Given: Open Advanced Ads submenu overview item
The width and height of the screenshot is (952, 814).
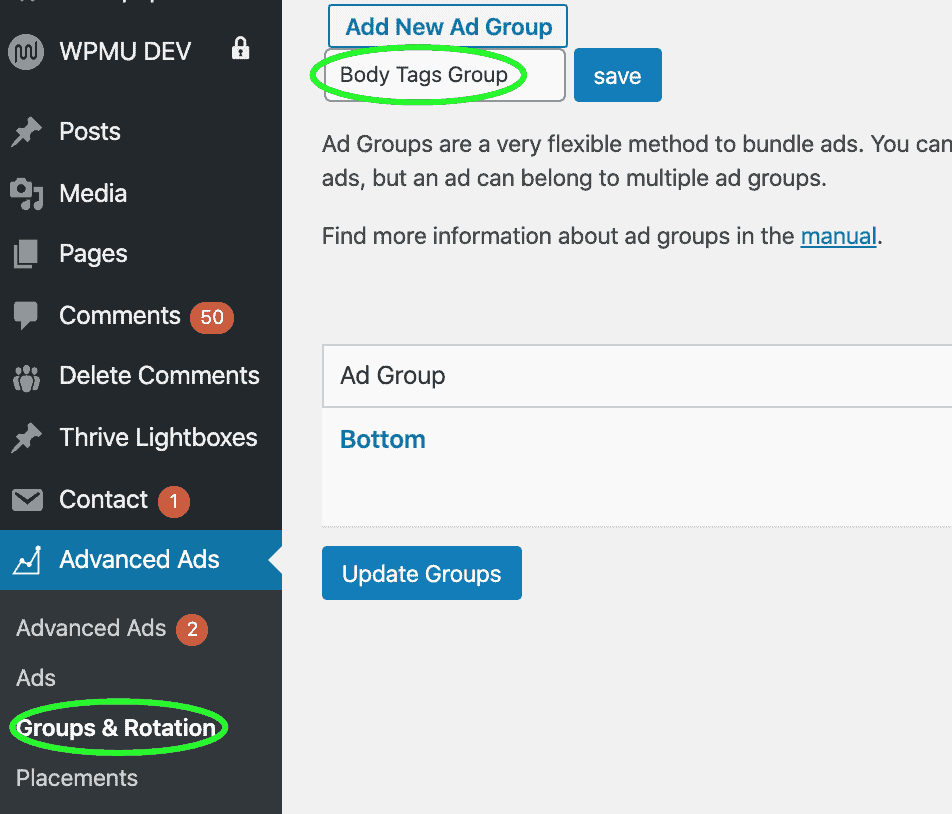Looking at the screenshot, I should pos(91,628).
